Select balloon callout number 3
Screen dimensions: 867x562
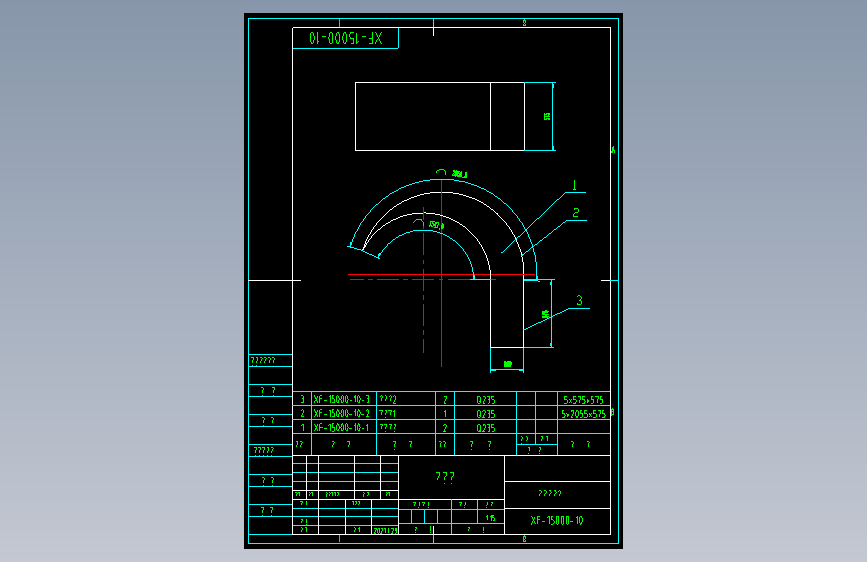pos(579,300)
